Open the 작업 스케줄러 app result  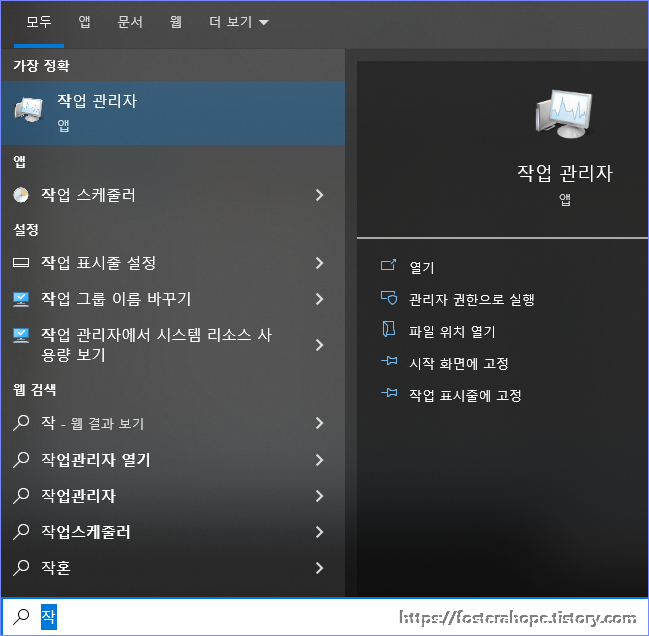(x=173, y=195)
